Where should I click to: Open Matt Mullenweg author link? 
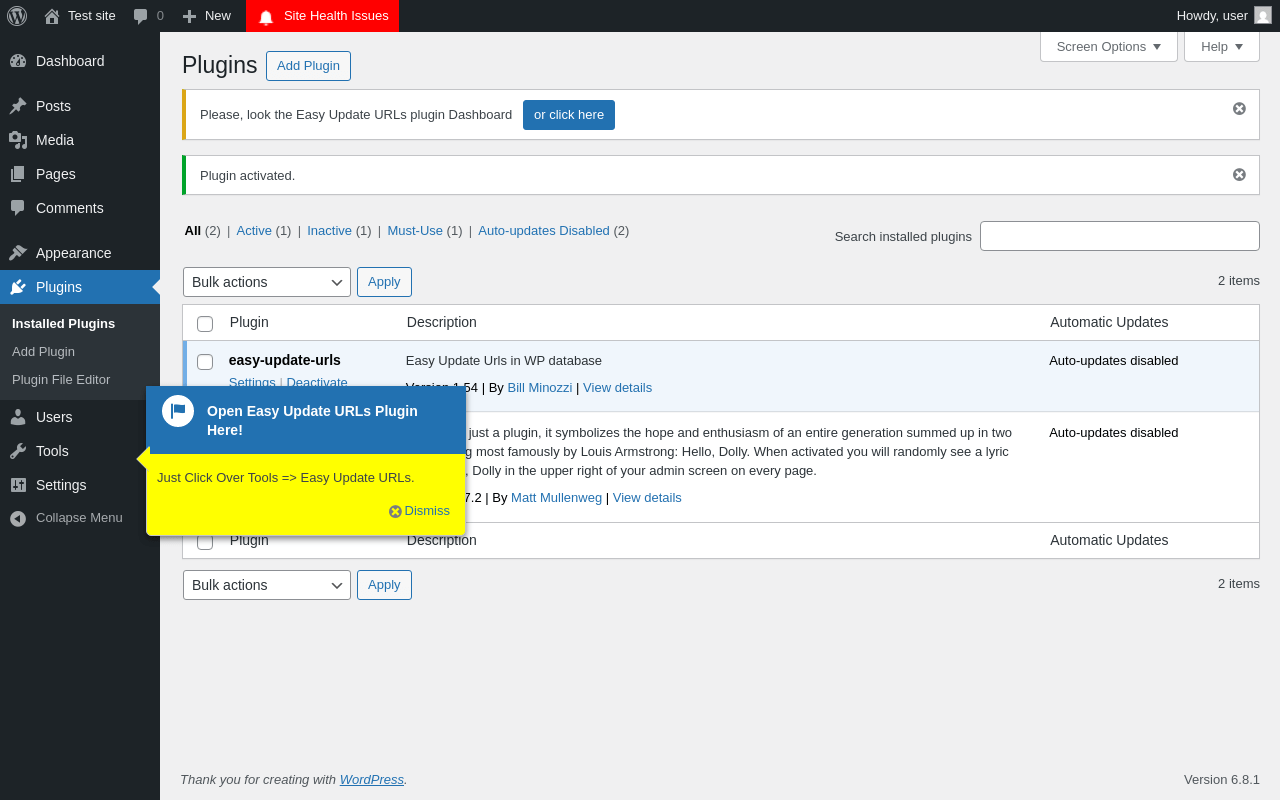click(556, 497)
